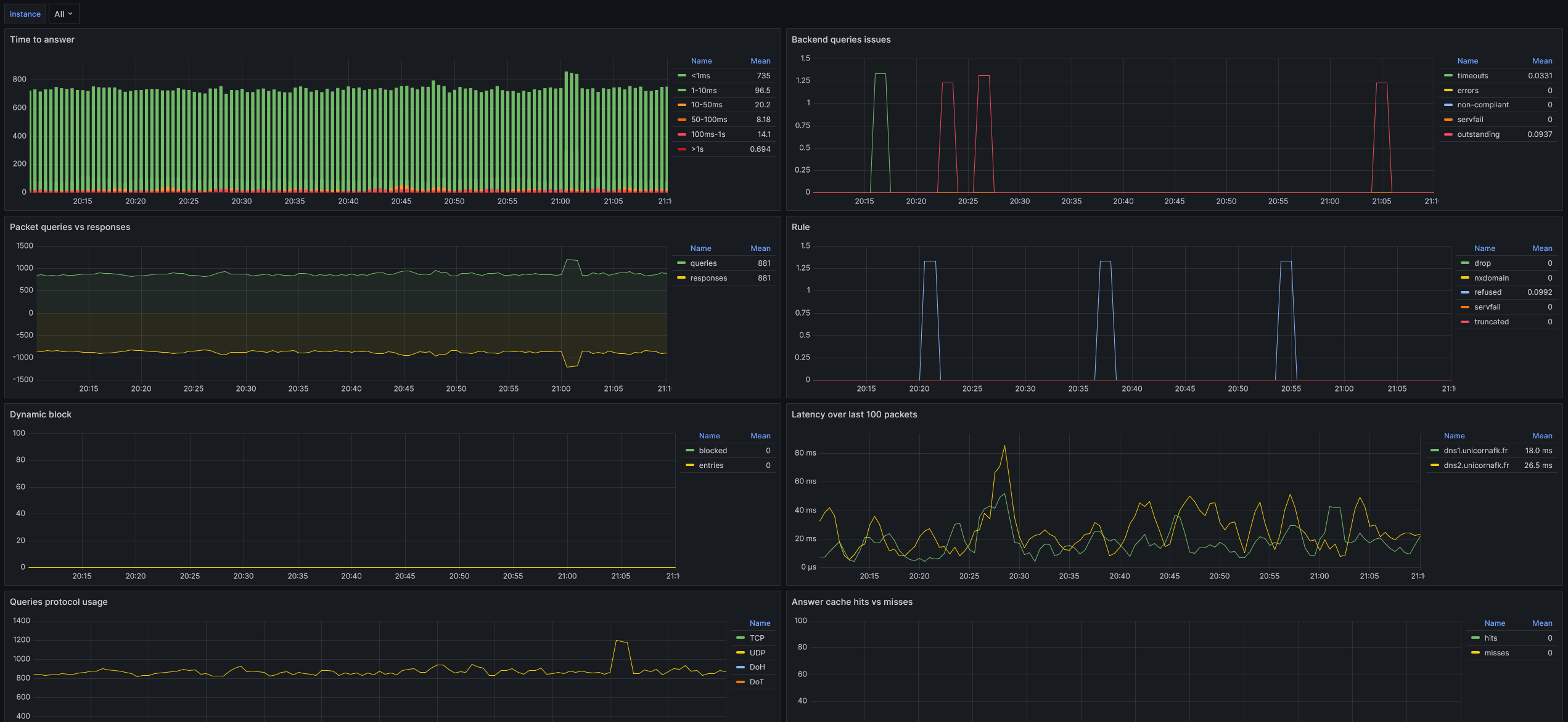Select the dns1.unicornafk.fr legend entry
Viewport: 1568px width, 722px height.
pyautogui.click(x=1475, y=451)
